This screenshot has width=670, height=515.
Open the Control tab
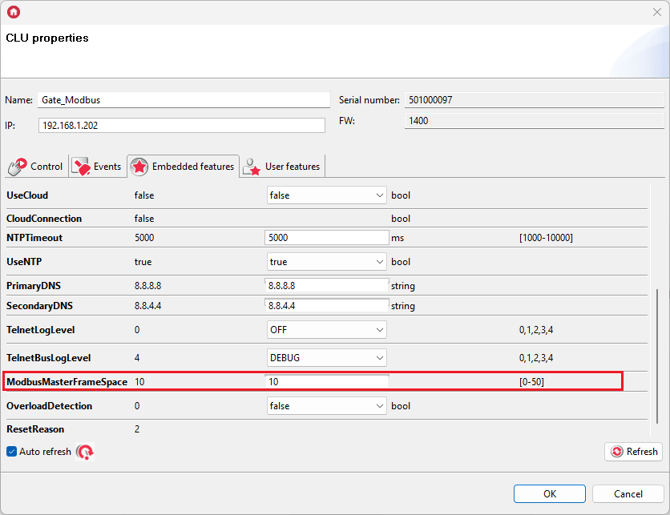click(36, 167)
